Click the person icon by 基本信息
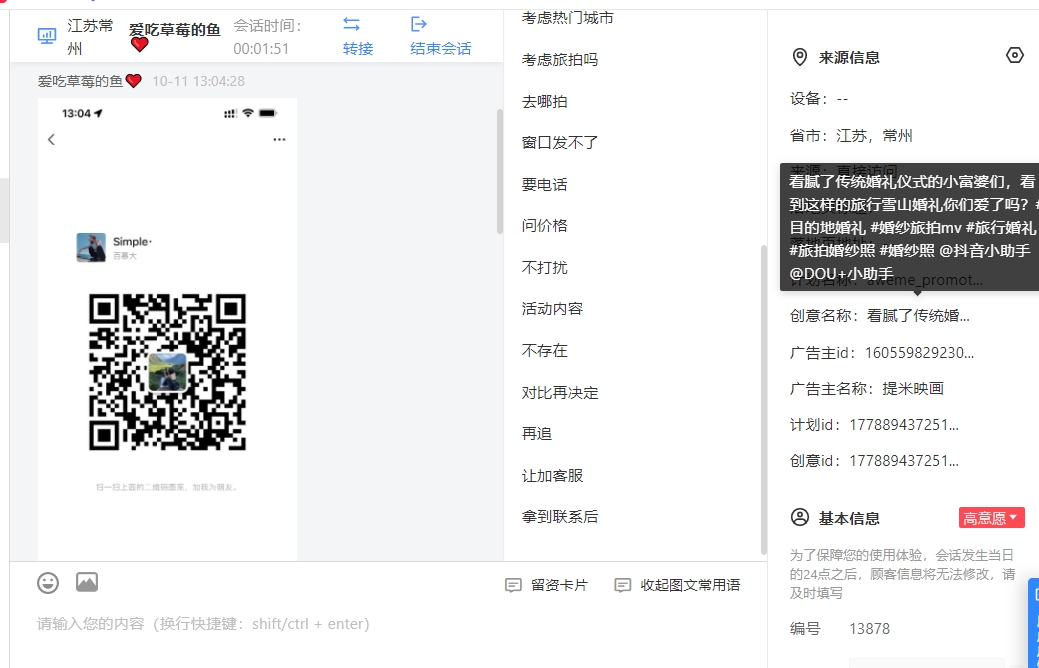This screenshot has width=1039, height=668. 800,517
